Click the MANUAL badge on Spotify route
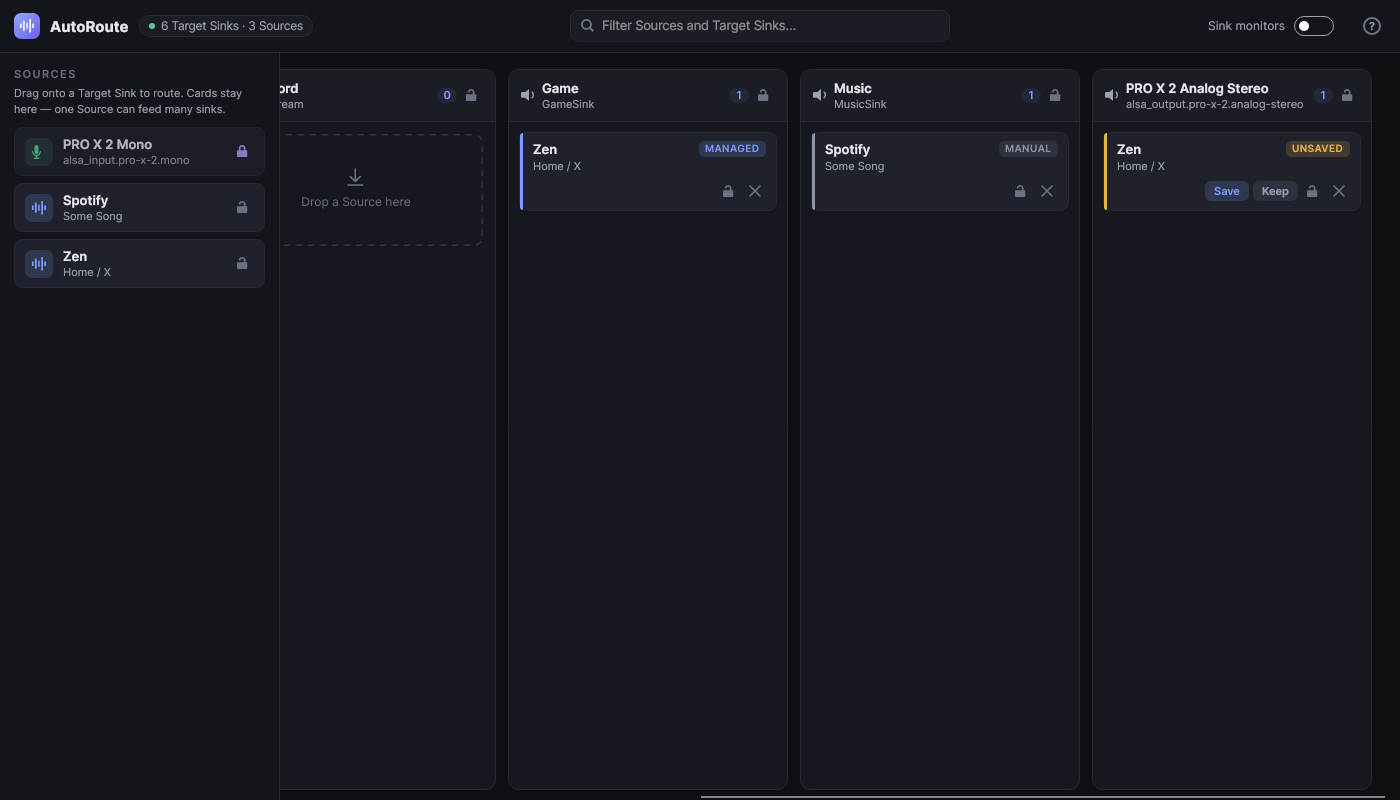 coord(1028,149)
